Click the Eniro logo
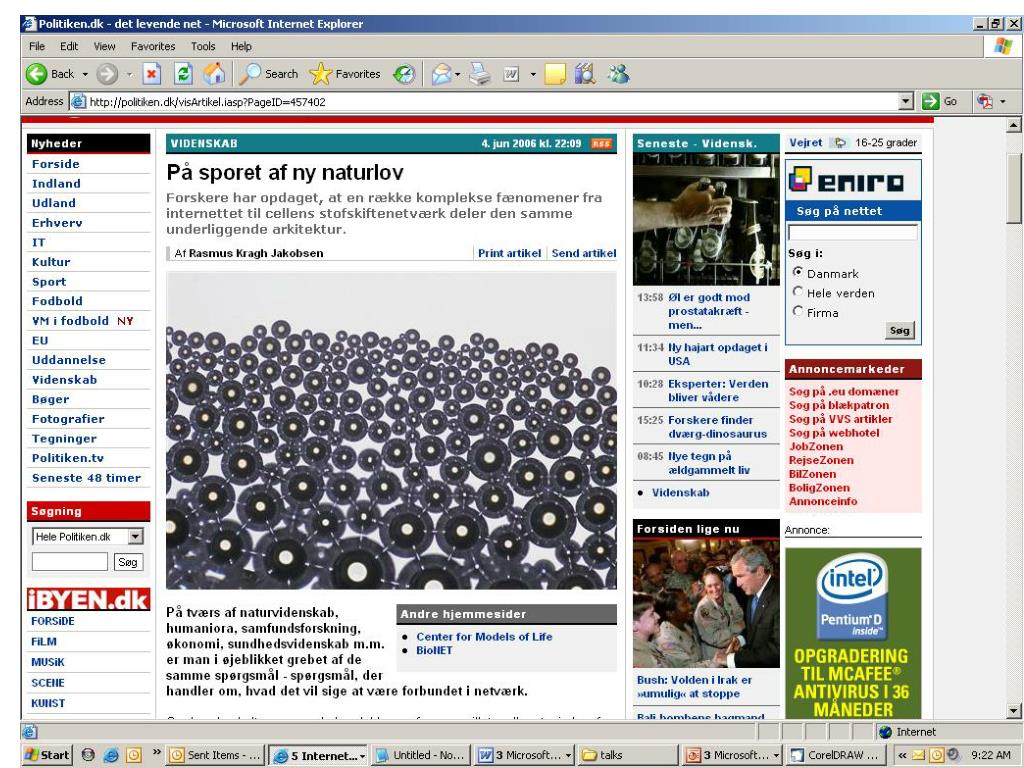Image resolution: width=1024 pixels, height=768 pixels. (846, 180)
